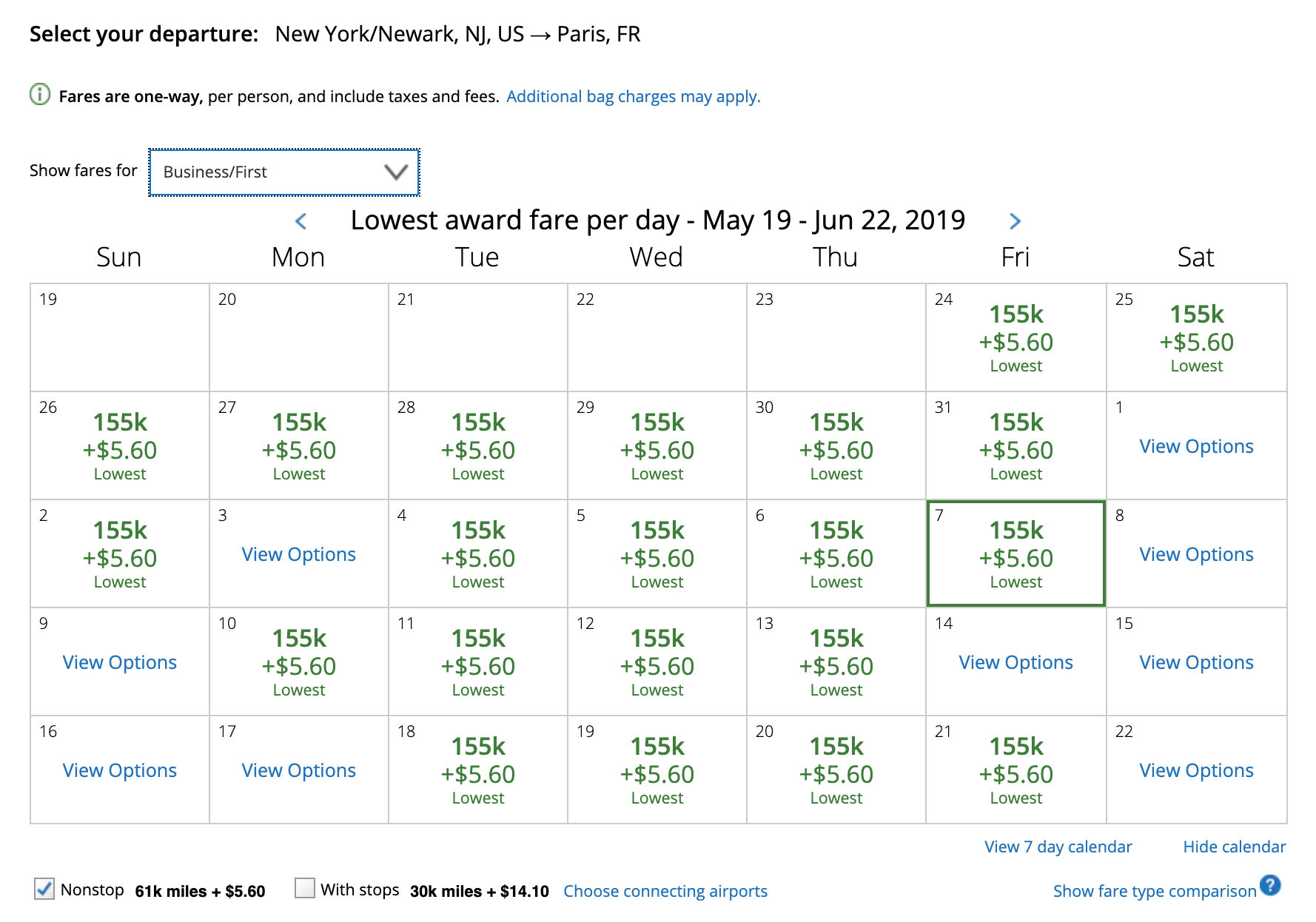Click fare type comparison help icon
Screen dimensions: 1316x922
click(x=1270, y=886)
